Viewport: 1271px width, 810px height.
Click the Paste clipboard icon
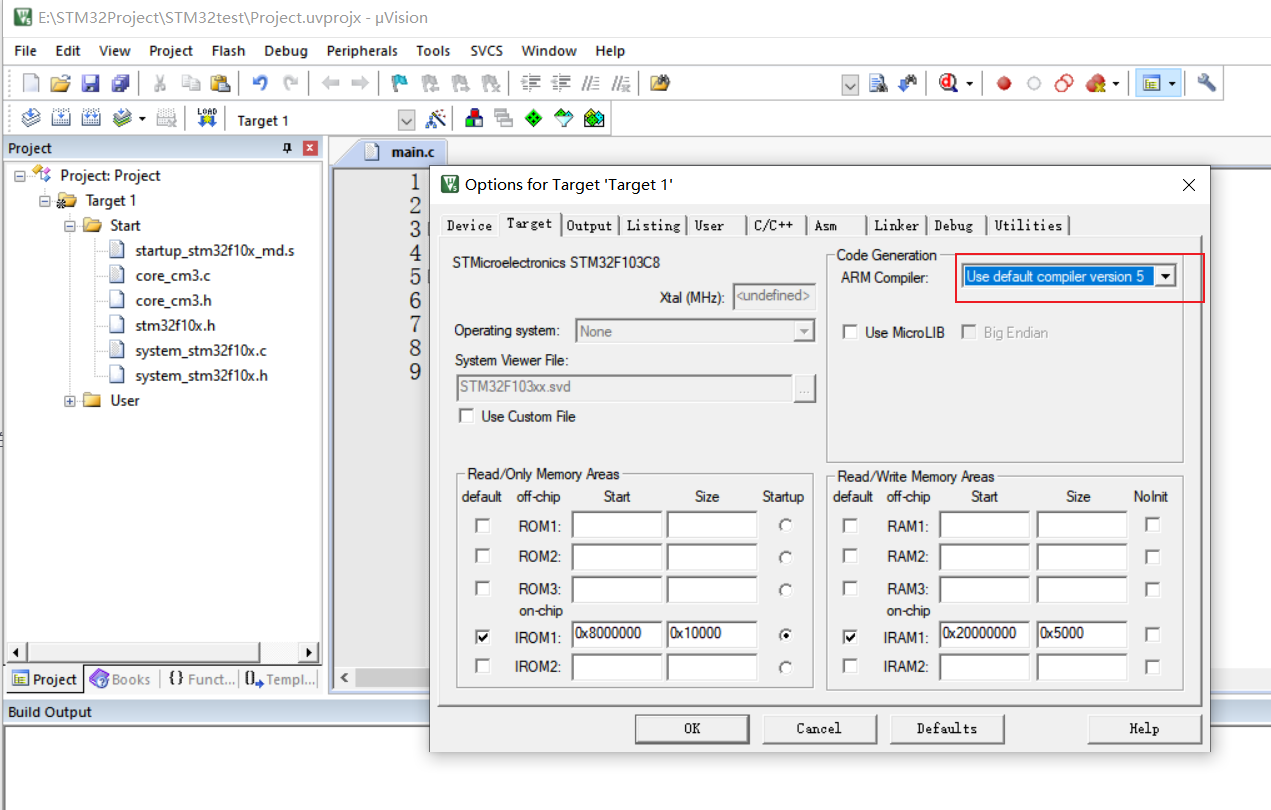pyautogui.click(x=220, y=84)
